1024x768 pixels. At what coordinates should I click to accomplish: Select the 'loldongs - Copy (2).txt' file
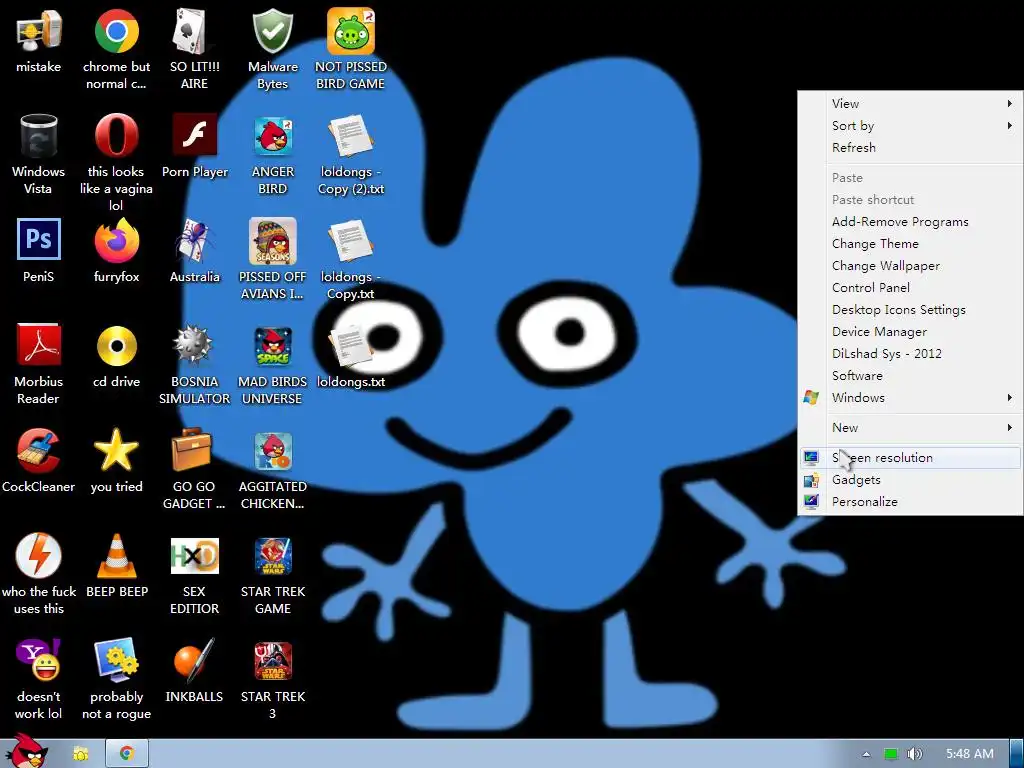pyautogui.click(x=351, y=136)
